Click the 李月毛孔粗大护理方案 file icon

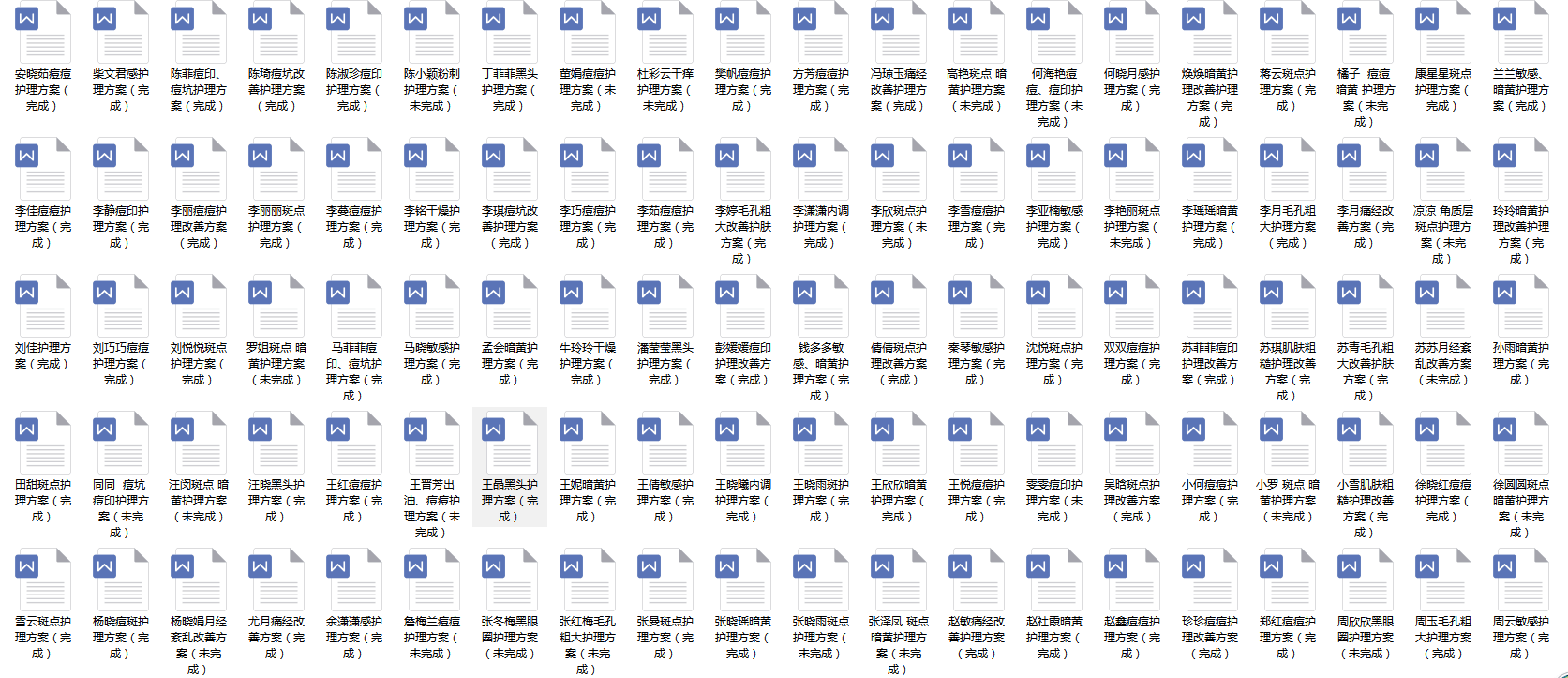pyautogui.click(x=1287, y=169)
